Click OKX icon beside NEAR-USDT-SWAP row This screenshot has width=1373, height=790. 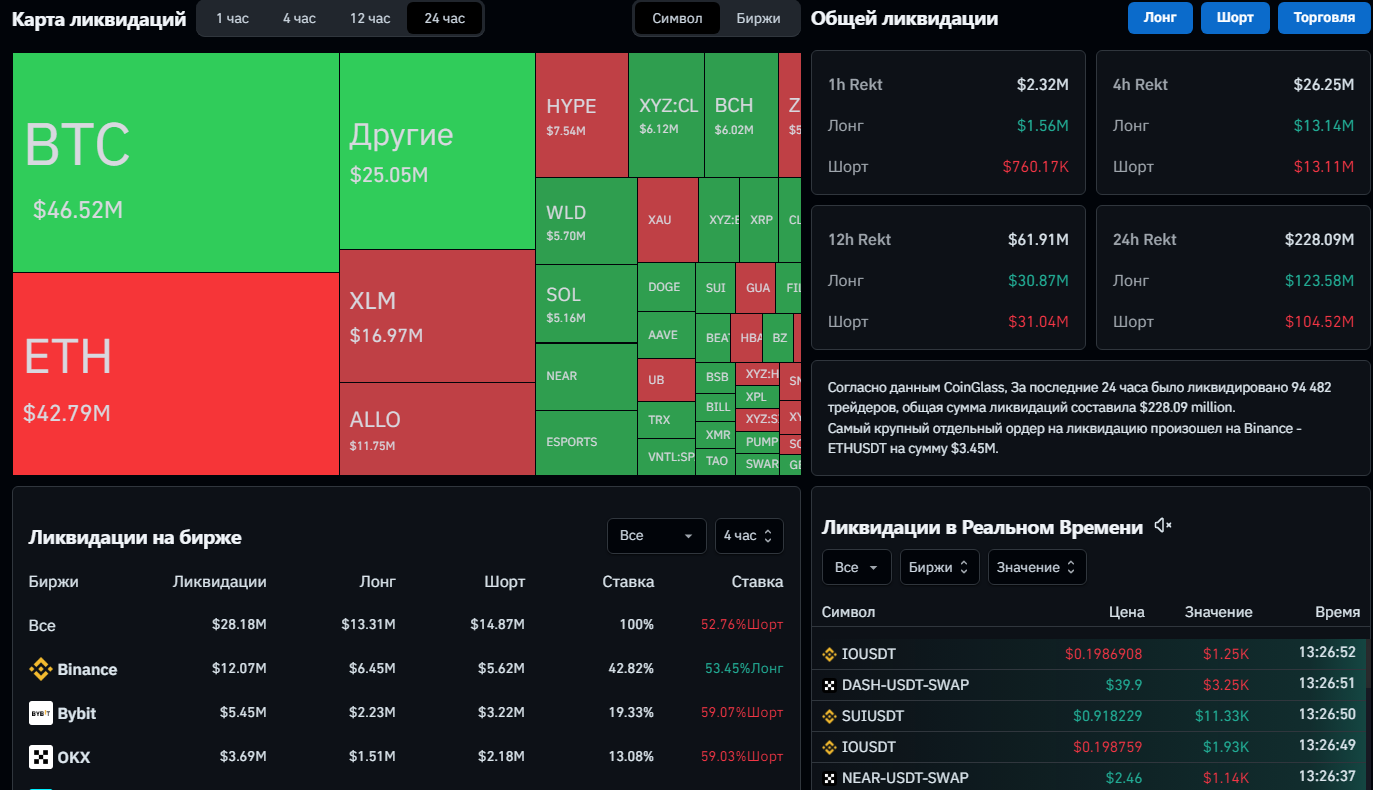(x=829, y=778)
